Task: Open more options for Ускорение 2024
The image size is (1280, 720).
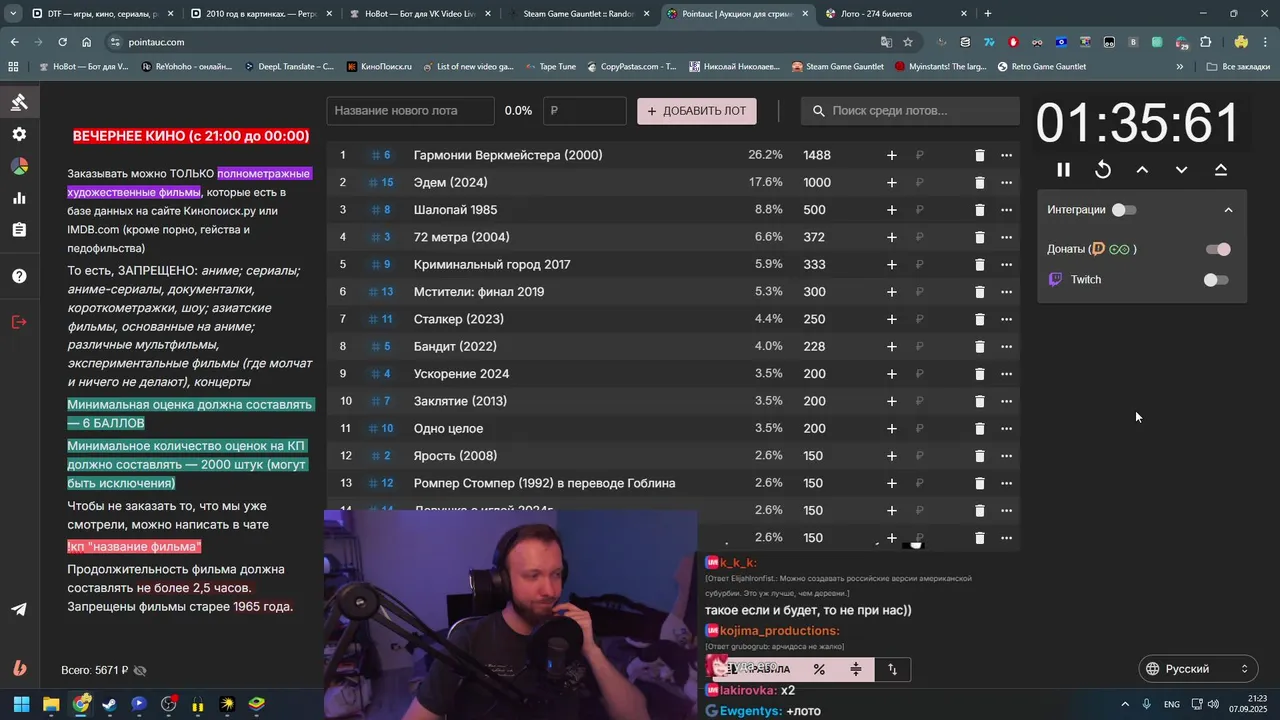Action: click(1006, 374)
